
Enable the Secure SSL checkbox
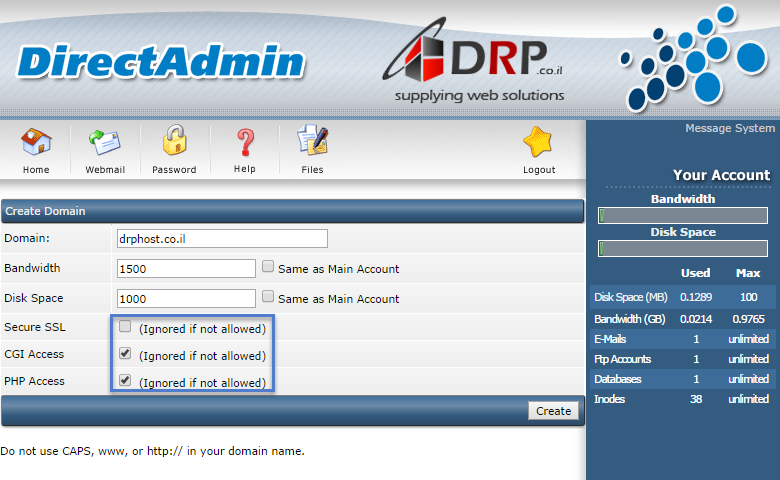125,327
